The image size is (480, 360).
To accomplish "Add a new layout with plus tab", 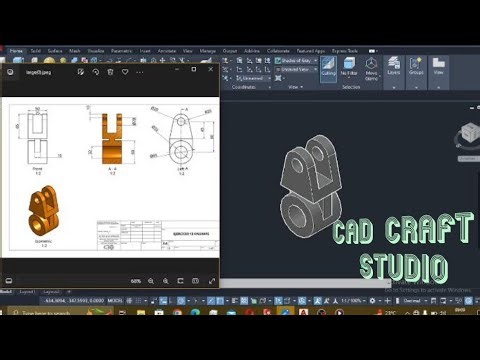I will (69, 292).
